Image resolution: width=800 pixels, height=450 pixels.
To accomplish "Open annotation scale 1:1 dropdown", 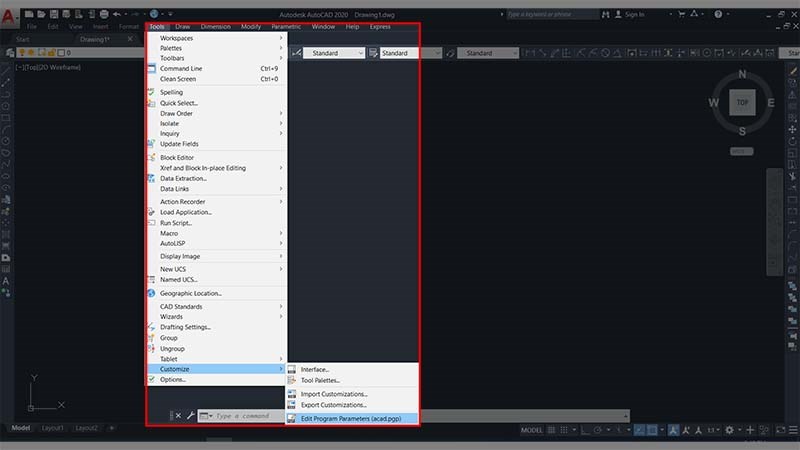I will pyautogui.click(x=713, y=430).
